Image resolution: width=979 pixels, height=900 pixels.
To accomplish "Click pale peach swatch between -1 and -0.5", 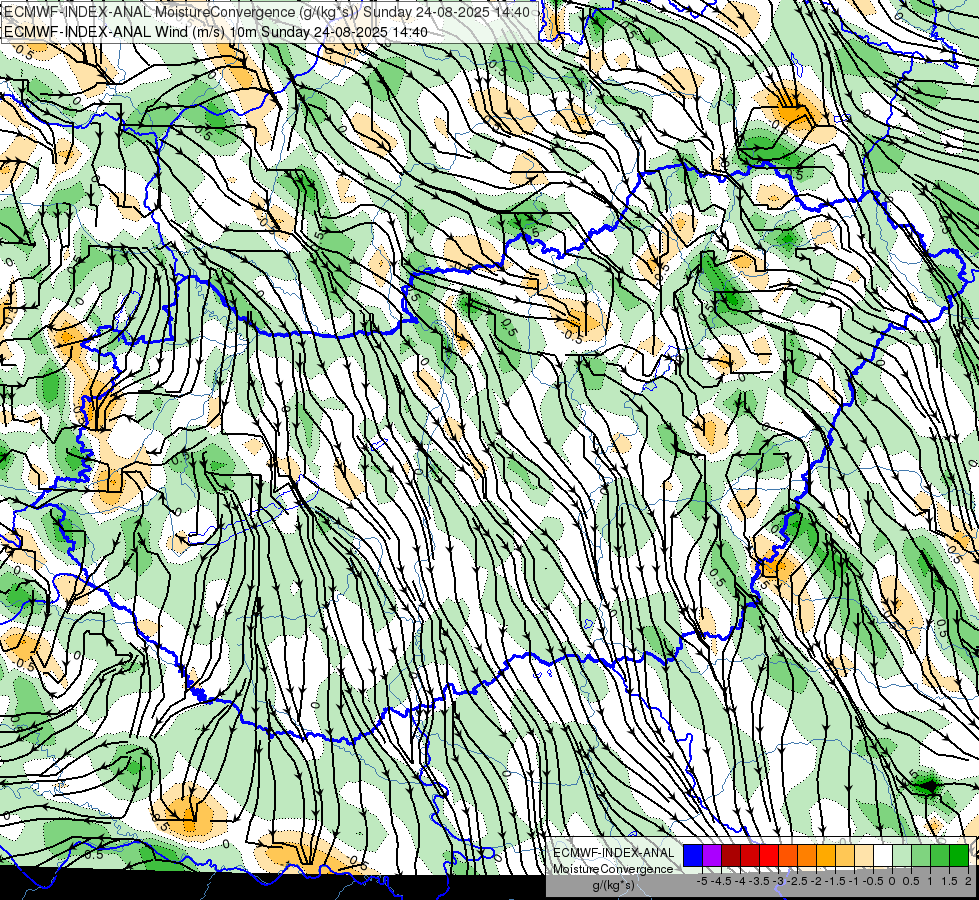I will [x=864, y=856].
